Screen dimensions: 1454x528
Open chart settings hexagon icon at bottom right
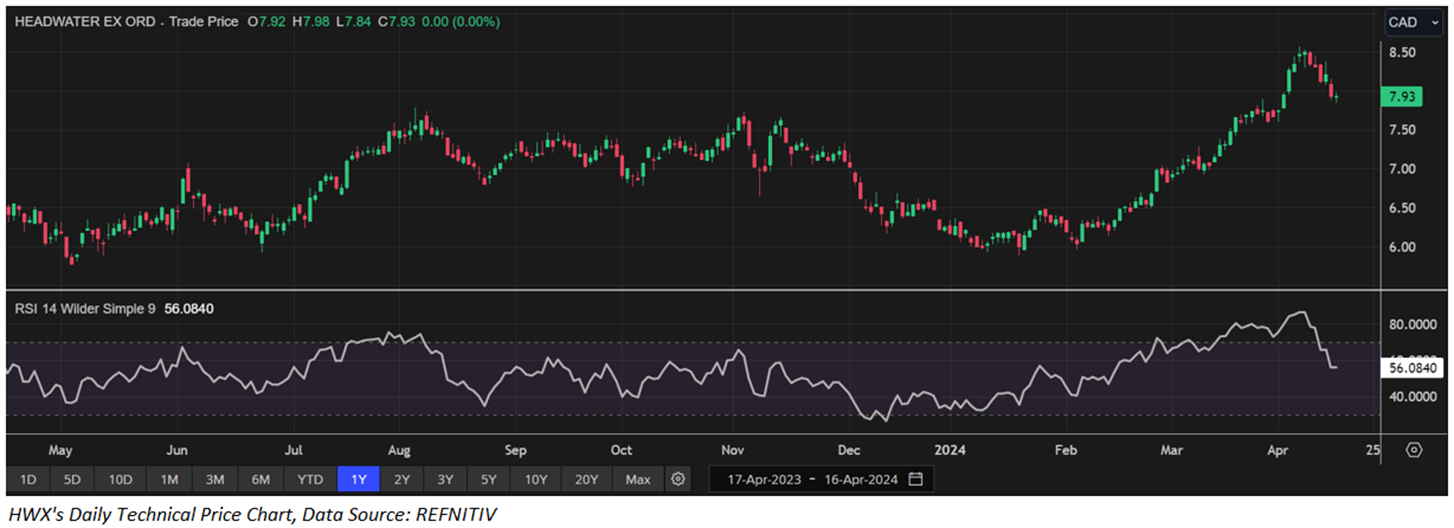pos(1413,450)
